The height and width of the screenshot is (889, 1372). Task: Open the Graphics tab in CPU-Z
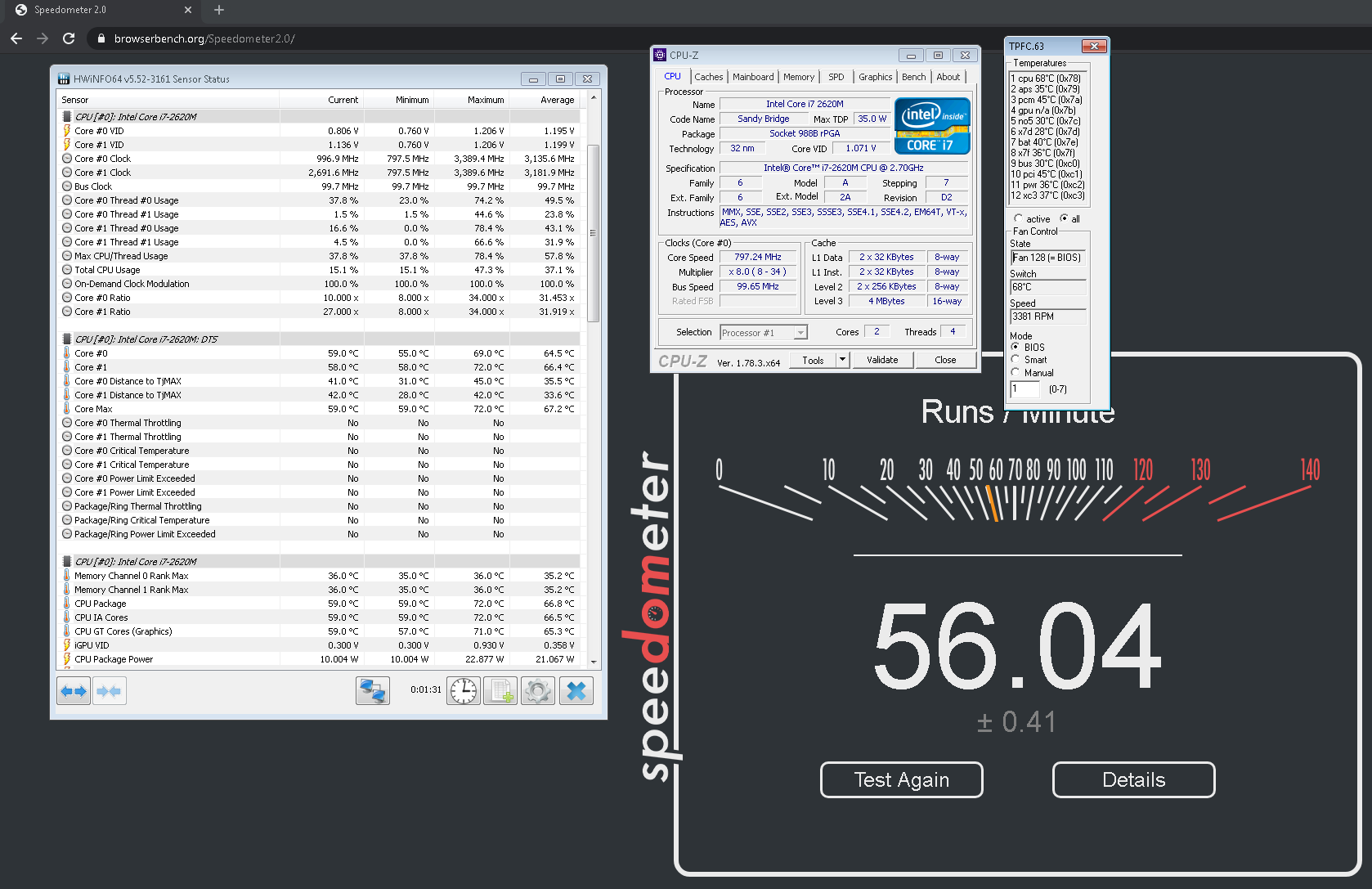click(875, 77)
